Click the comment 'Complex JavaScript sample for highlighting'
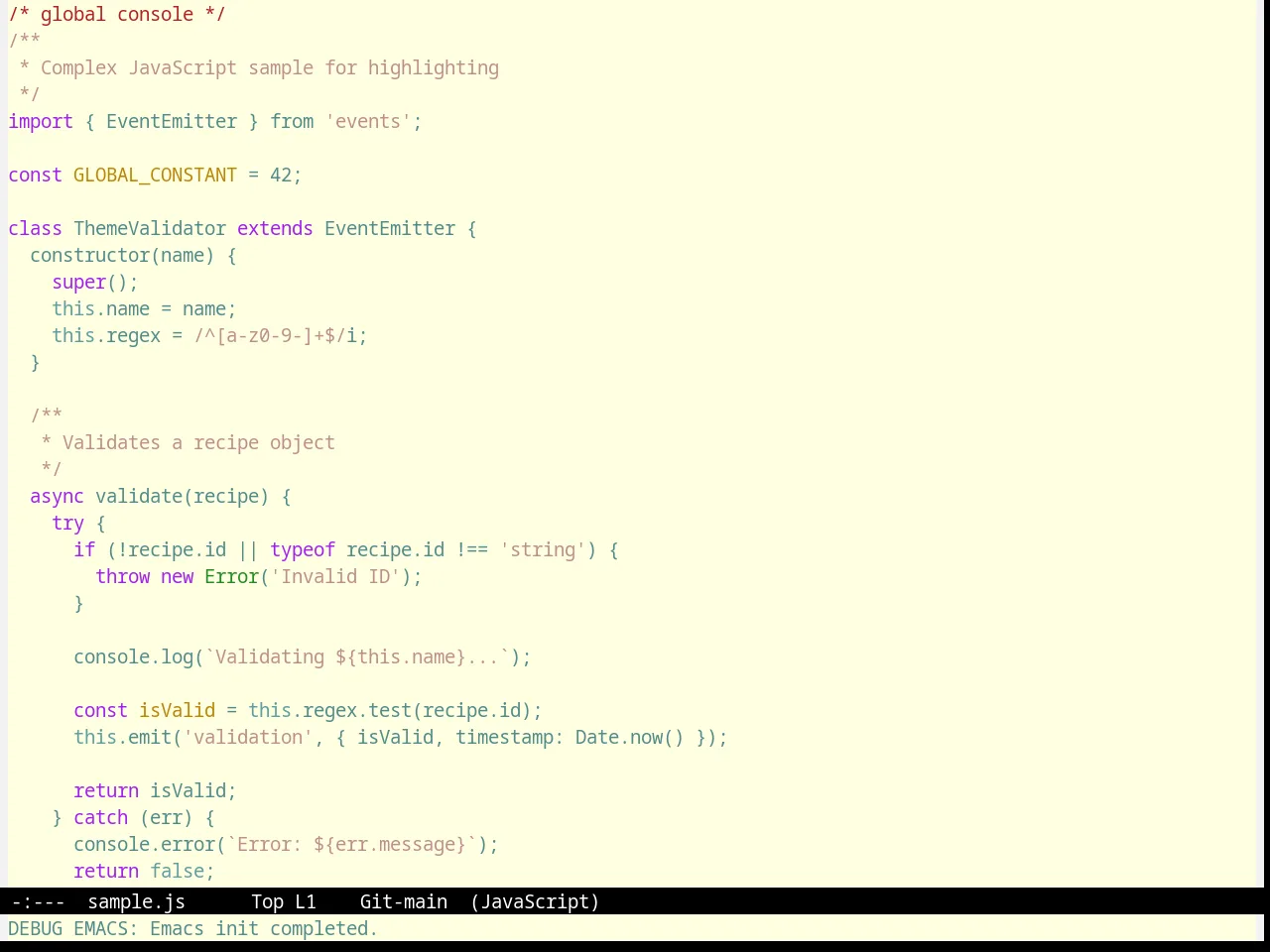Screen dimensions: 1270x952 click(270, 67)
